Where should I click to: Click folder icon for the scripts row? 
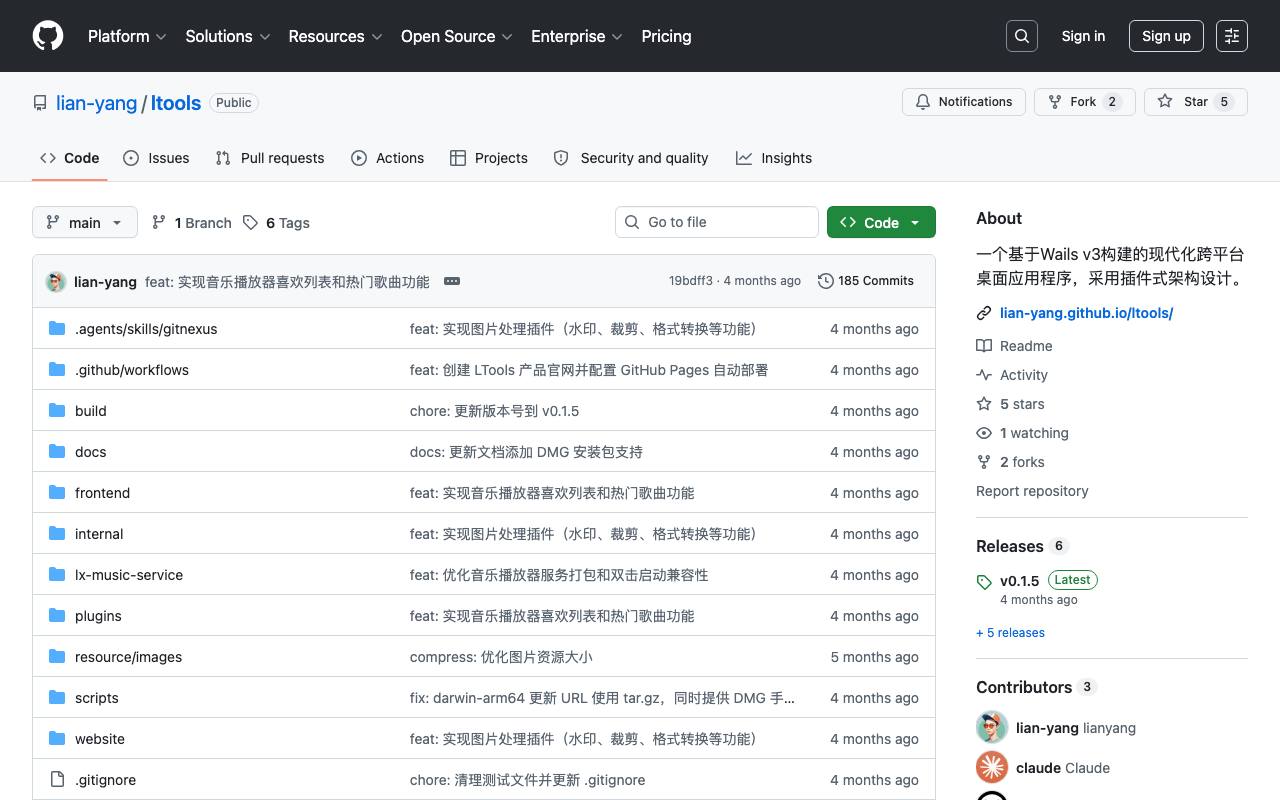[x=57, y=697]
